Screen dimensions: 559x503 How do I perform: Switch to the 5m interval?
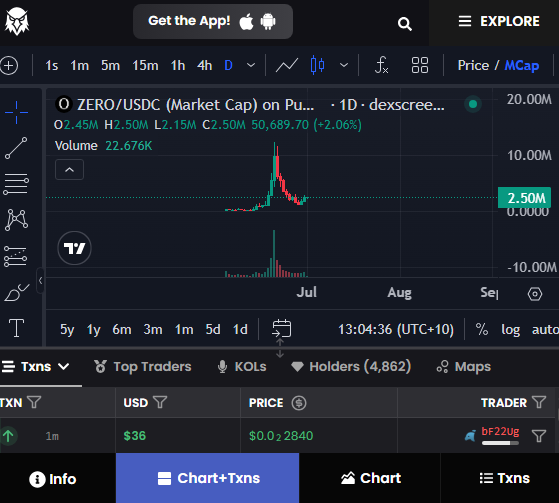tap(110, 66)
